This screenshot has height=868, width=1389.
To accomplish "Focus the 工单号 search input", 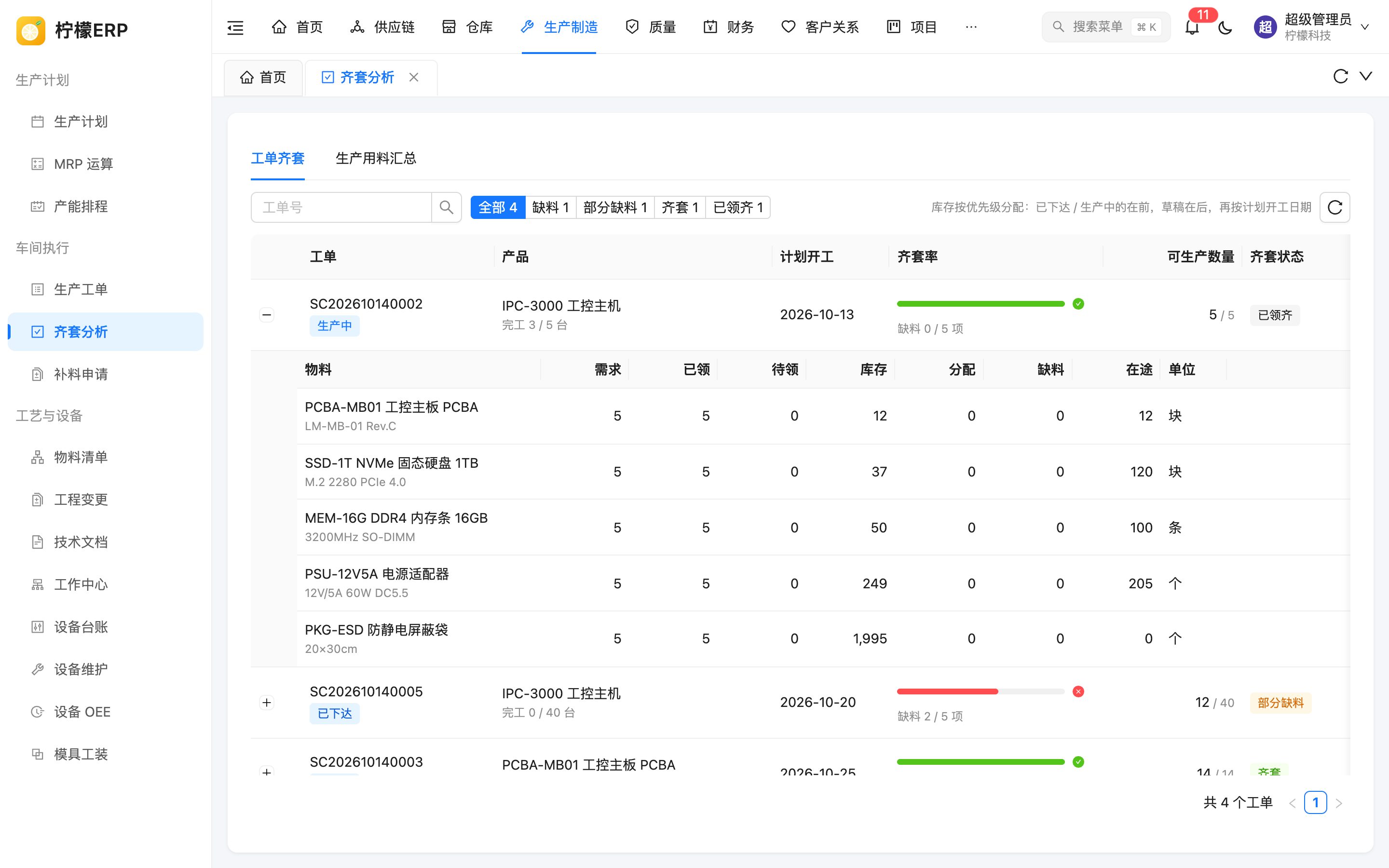I will tap(341, 207).
